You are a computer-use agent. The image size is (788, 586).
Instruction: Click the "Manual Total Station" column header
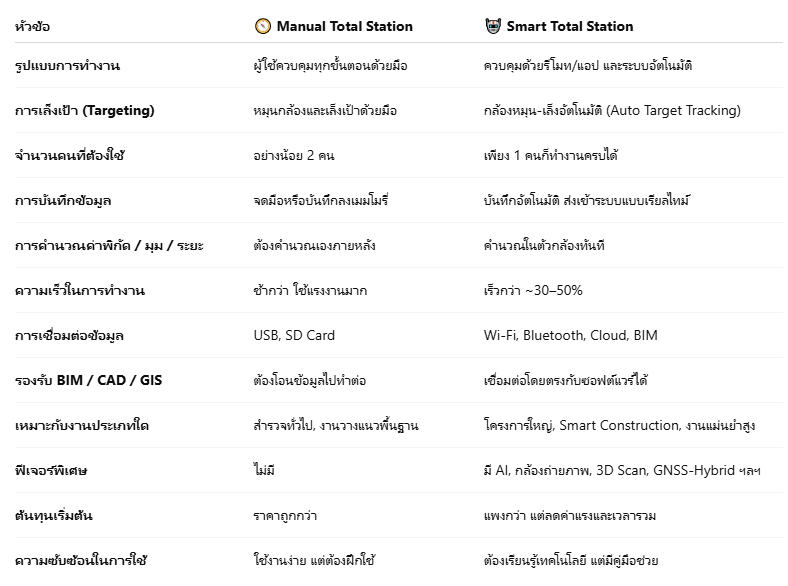(344, 26)
